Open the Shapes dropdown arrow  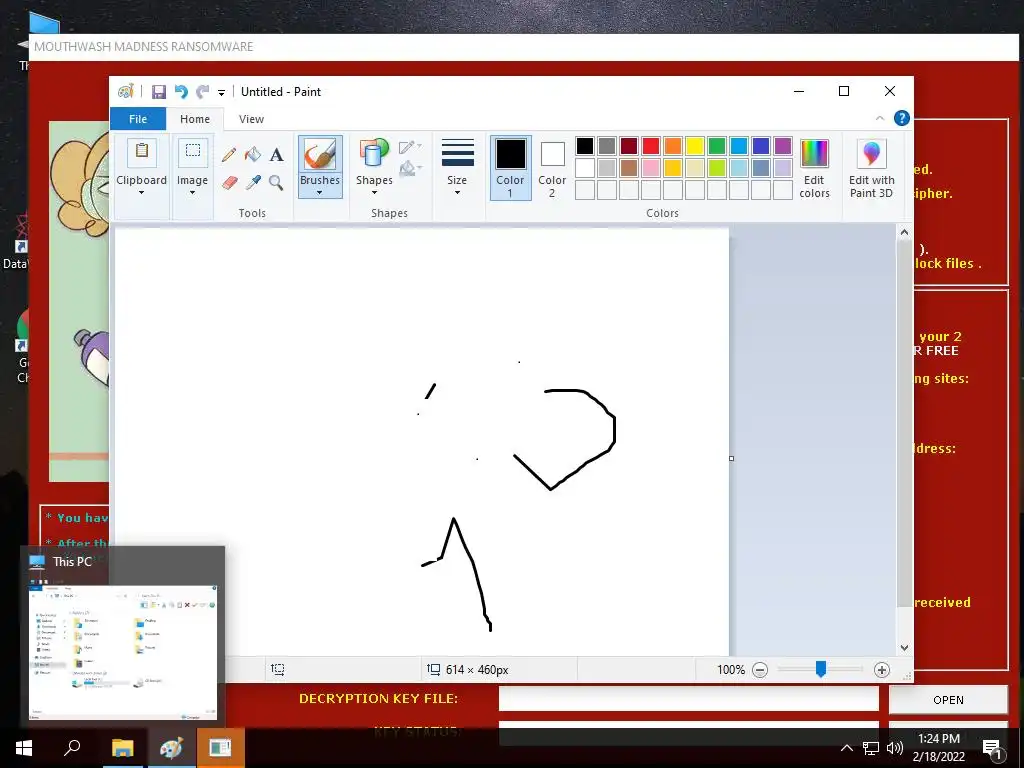tap(374, 193)
